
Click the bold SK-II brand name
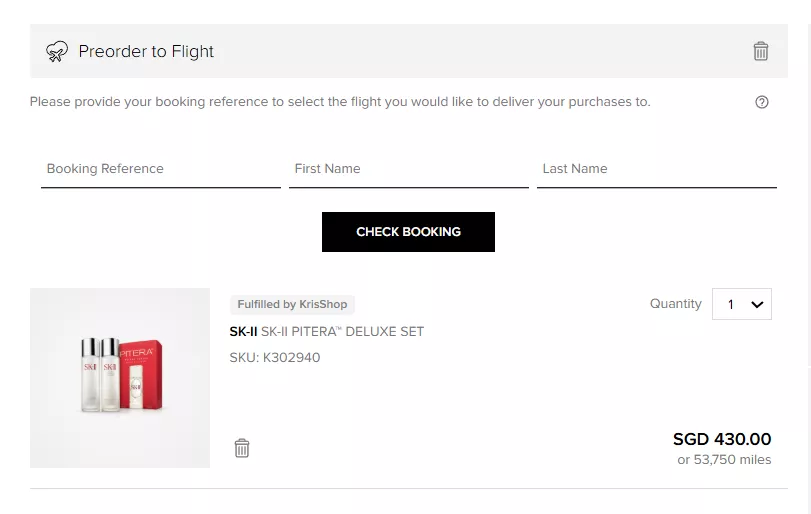(x=243, y=331)
